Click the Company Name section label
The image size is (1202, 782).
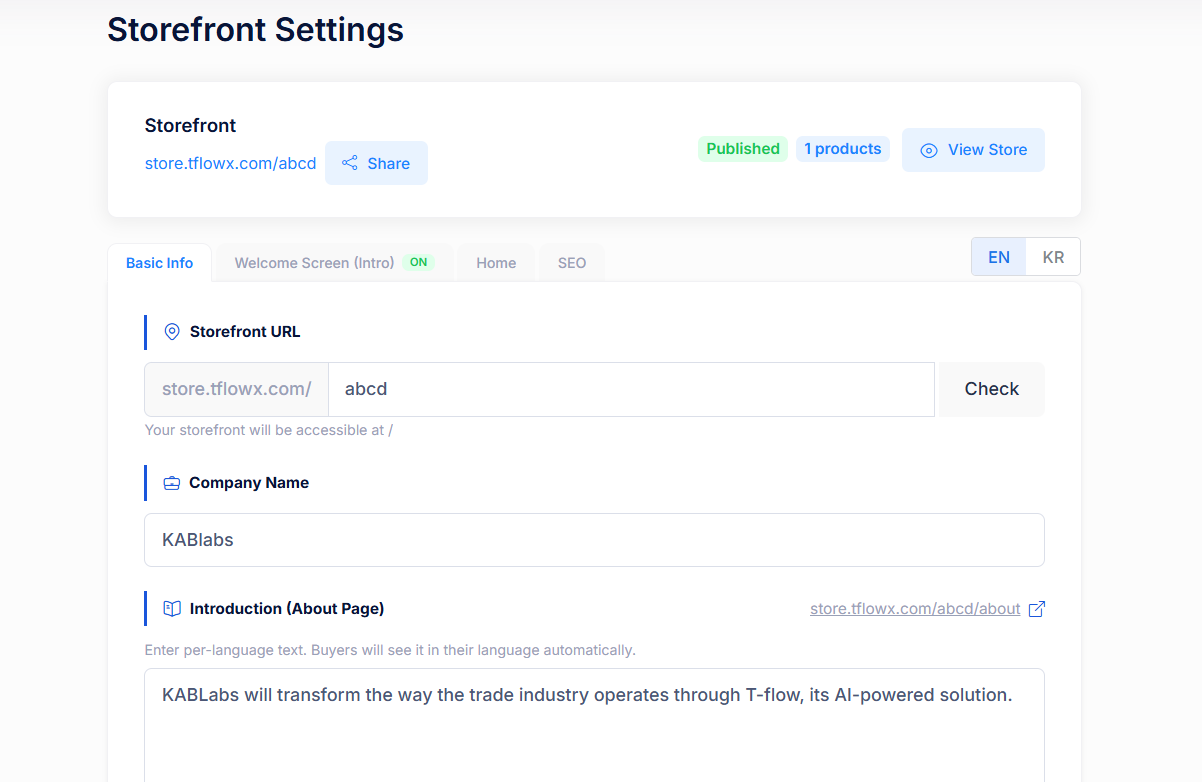point(249,483)
